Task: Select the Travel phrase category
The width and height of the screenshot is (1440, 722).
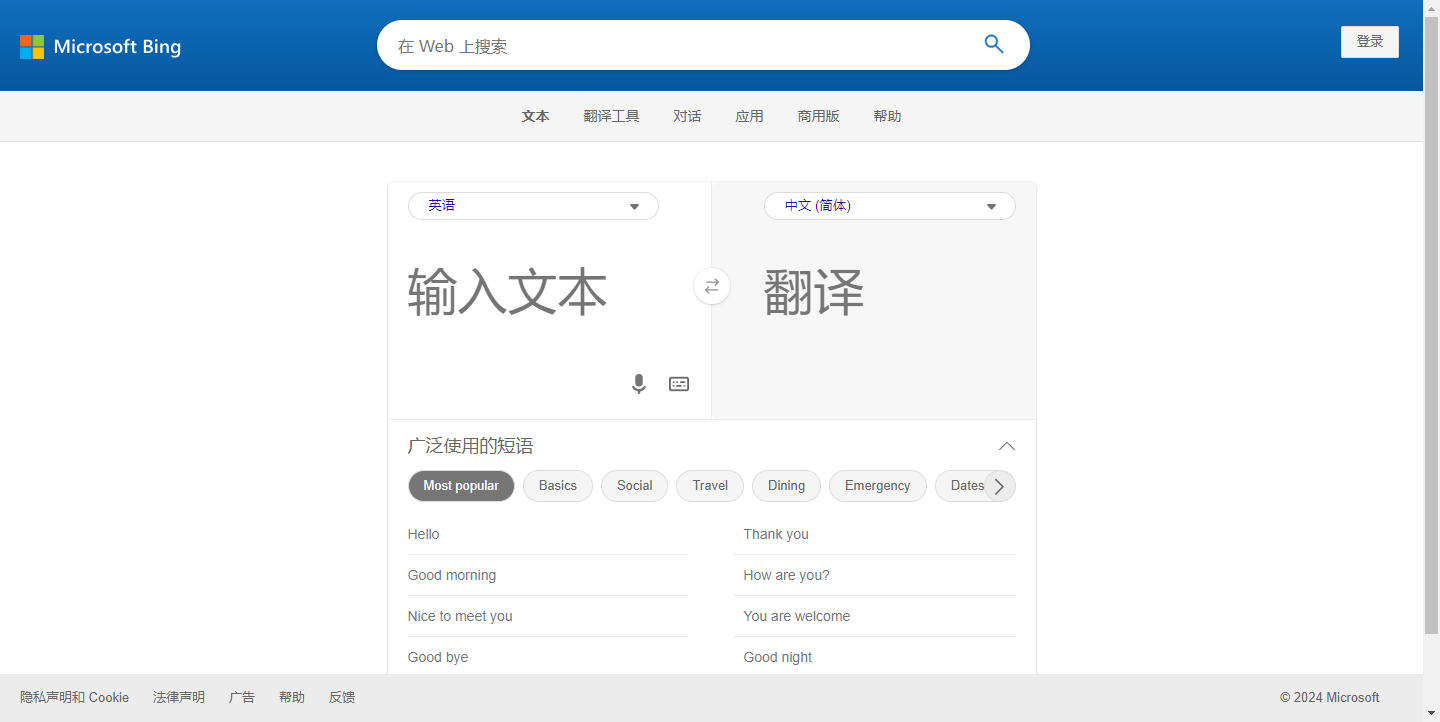Action: tap(710, 486)
